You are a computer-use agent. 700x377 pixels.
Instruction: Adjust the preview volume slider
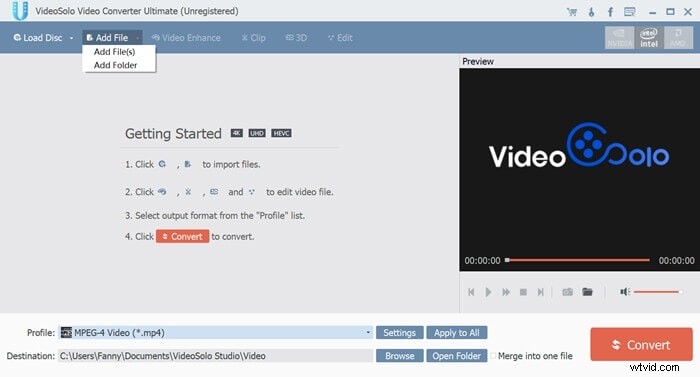point(658,292)
